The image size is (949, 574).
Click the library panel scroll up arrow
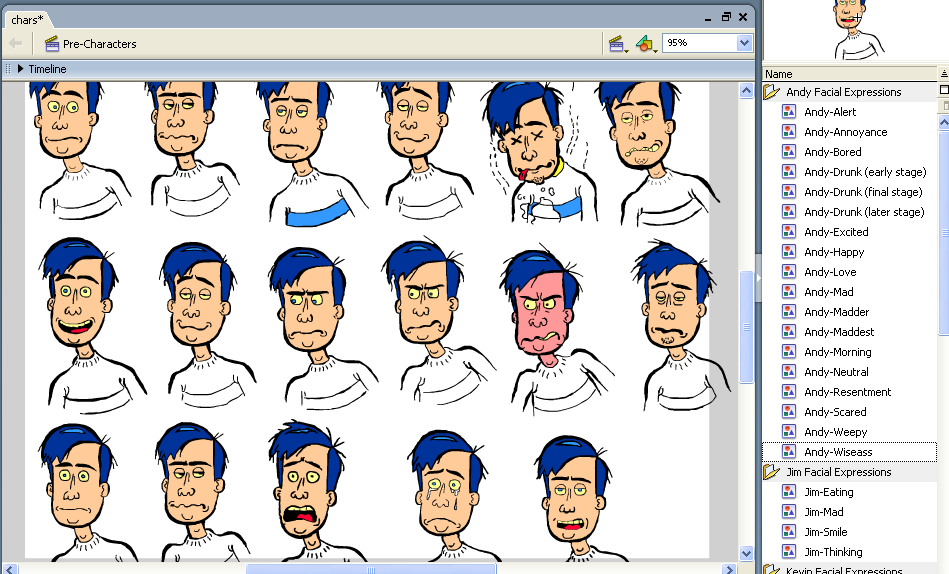[x=944, y=123]
